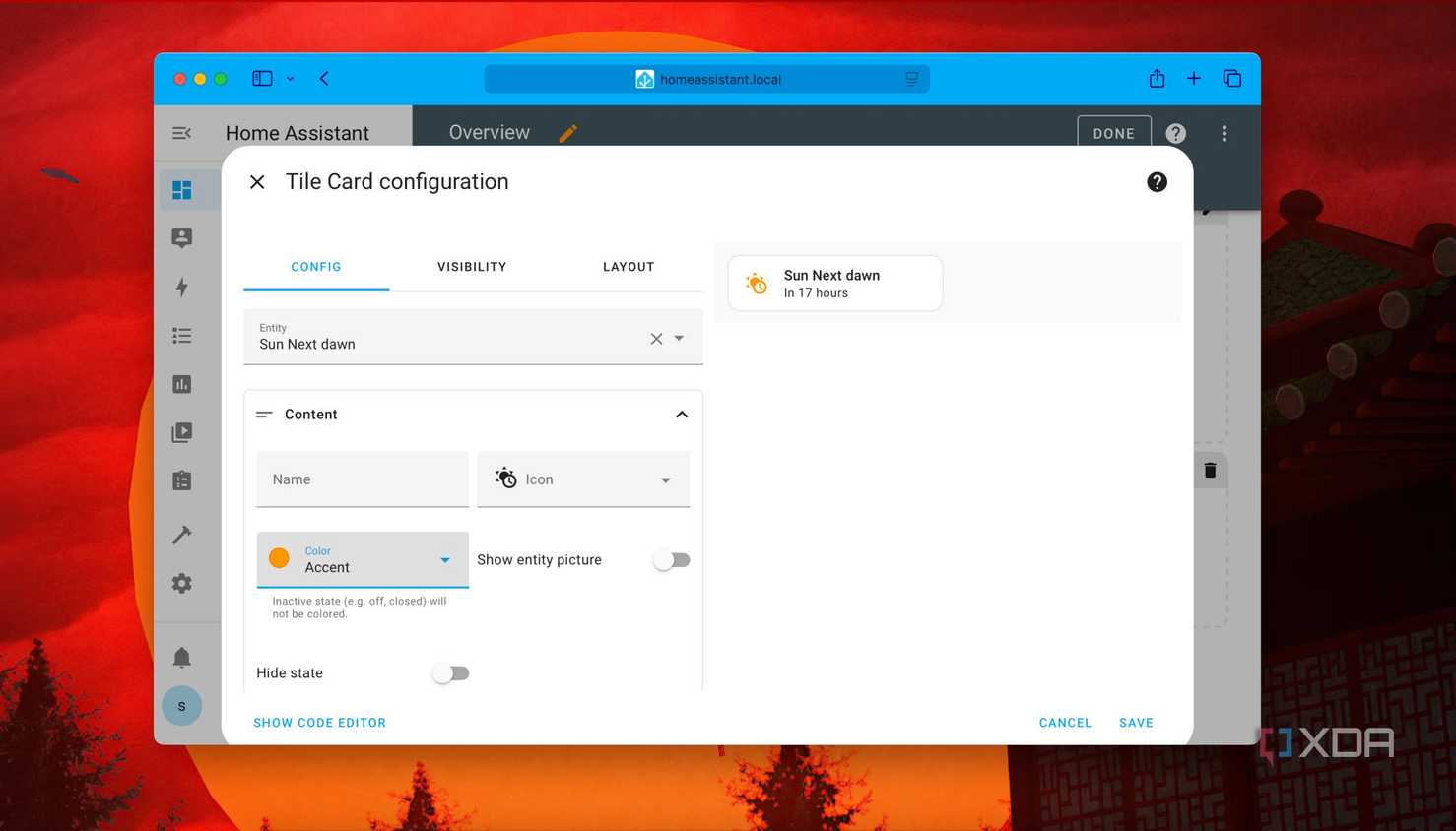Switch to the VISIBILITY tab
1456x831 pixels.
472,267
